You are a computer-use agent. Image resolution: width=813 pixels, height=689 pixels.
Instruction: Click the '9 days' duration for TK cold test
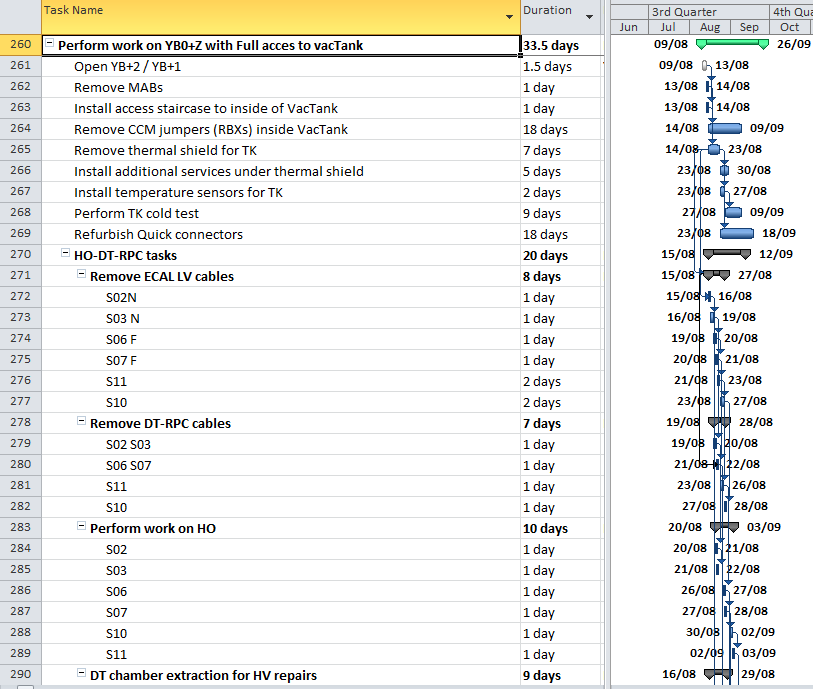(562, 214)
